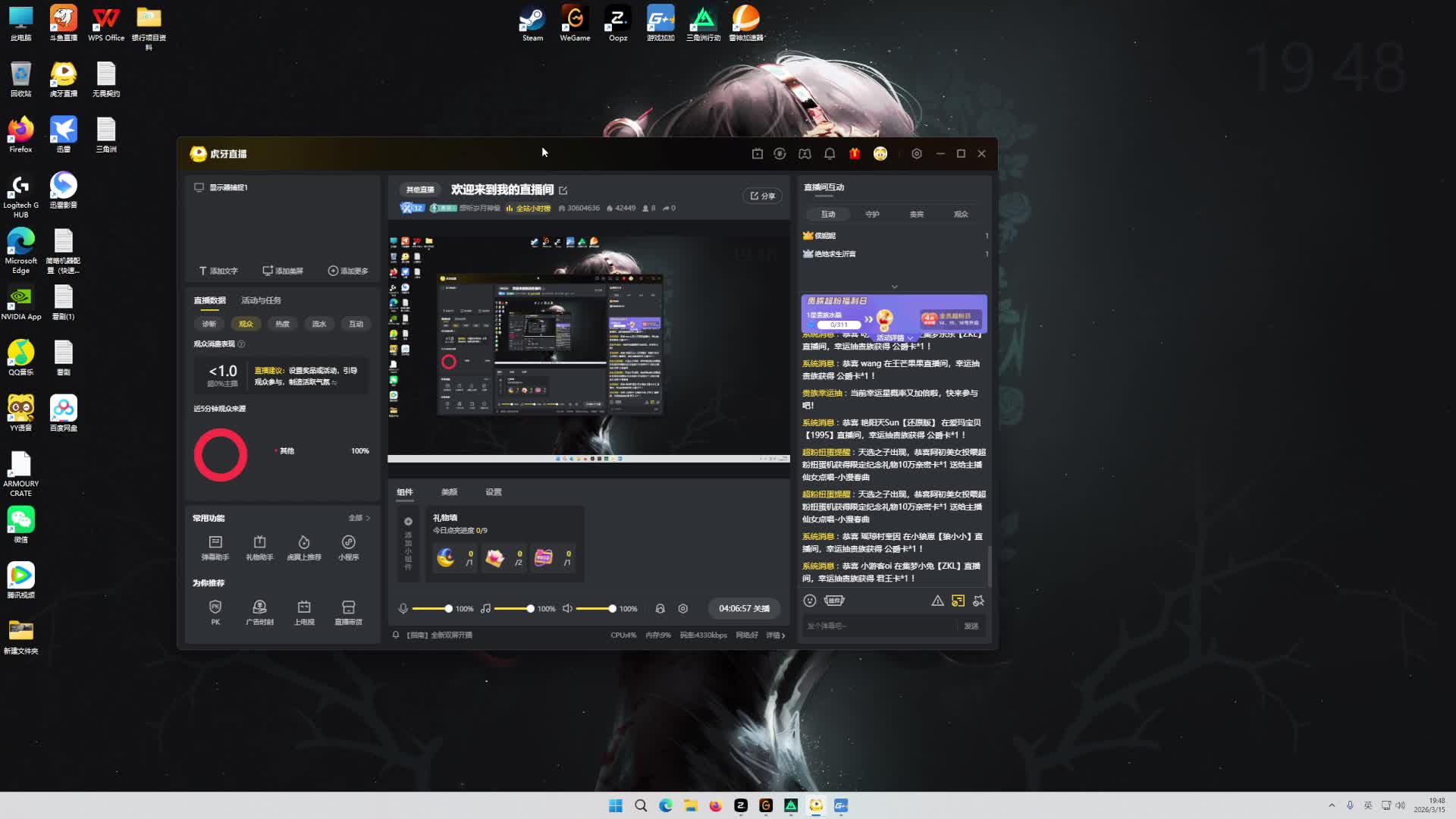Switch to the 守护 tab
Image resolution: width=1456 pixels, height=819 pixels.
(x=872, y=215)
